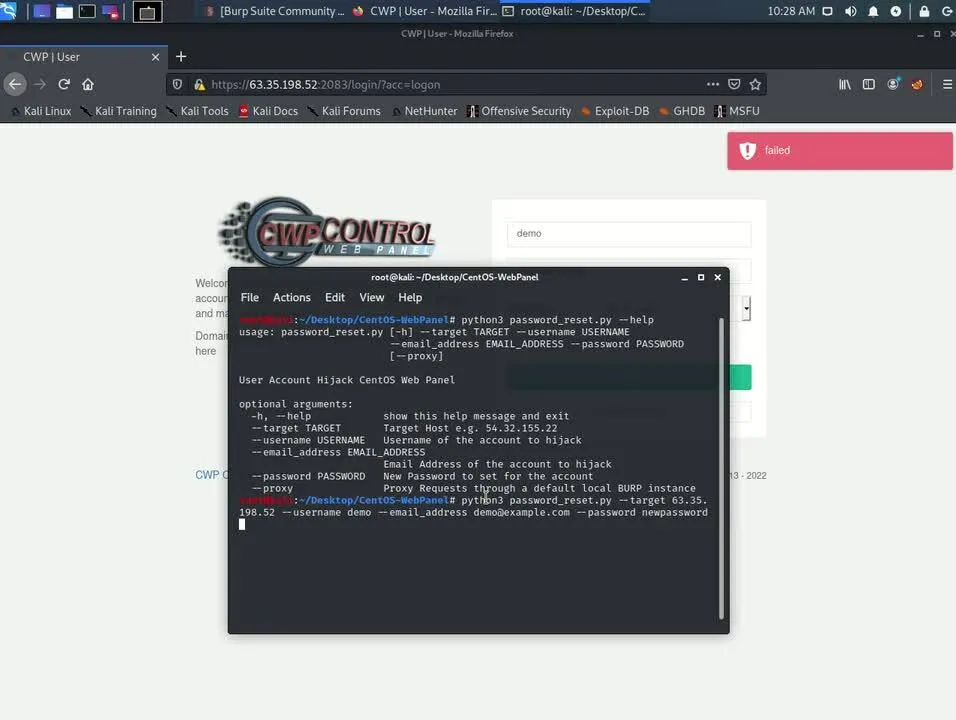This screenshot has width=956, height=720.
Task: Open the volume control in the system tray
Action: pos(851,11)
